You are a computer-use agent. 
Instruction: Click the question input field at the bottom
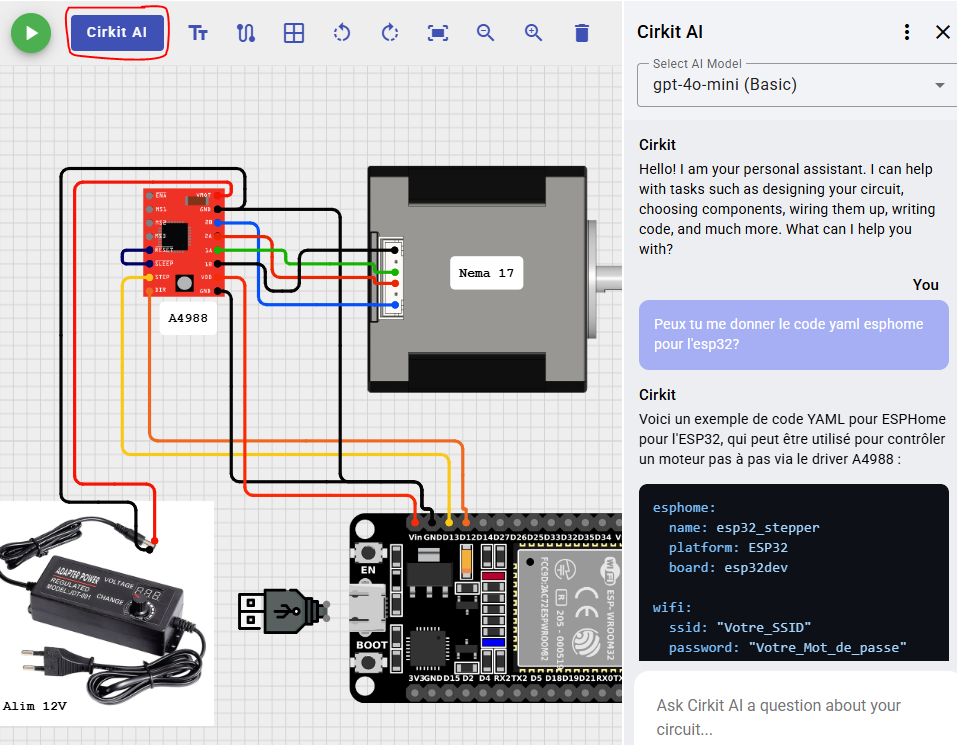point(793,716)
